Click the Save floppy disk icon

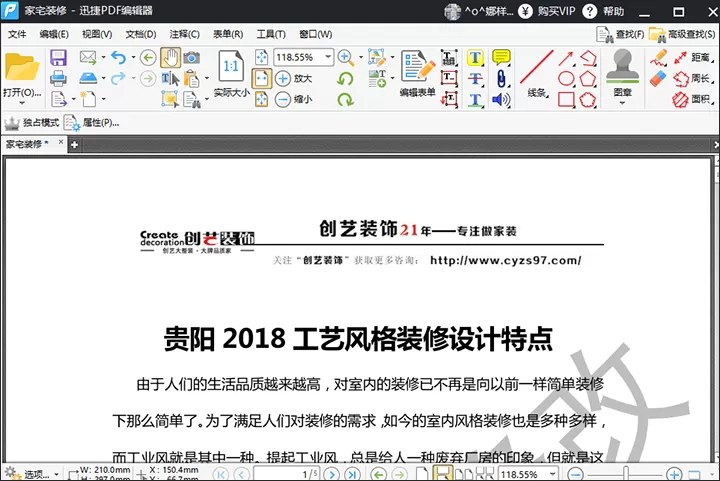click(x=58, y=57)
